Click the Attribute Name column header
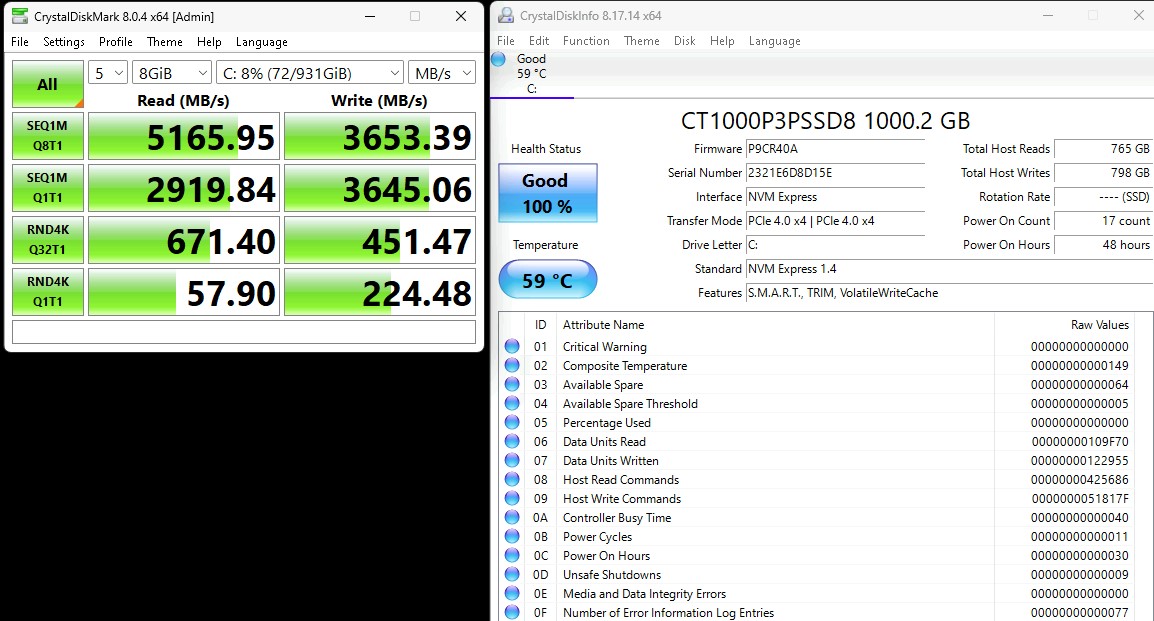 (775, 324)
